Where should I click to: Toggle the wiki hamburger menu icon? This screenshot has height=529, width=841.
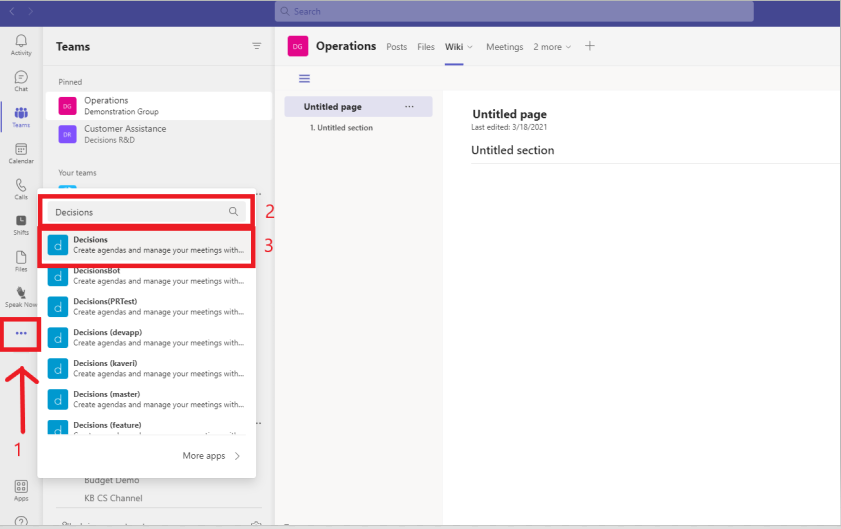304,79
